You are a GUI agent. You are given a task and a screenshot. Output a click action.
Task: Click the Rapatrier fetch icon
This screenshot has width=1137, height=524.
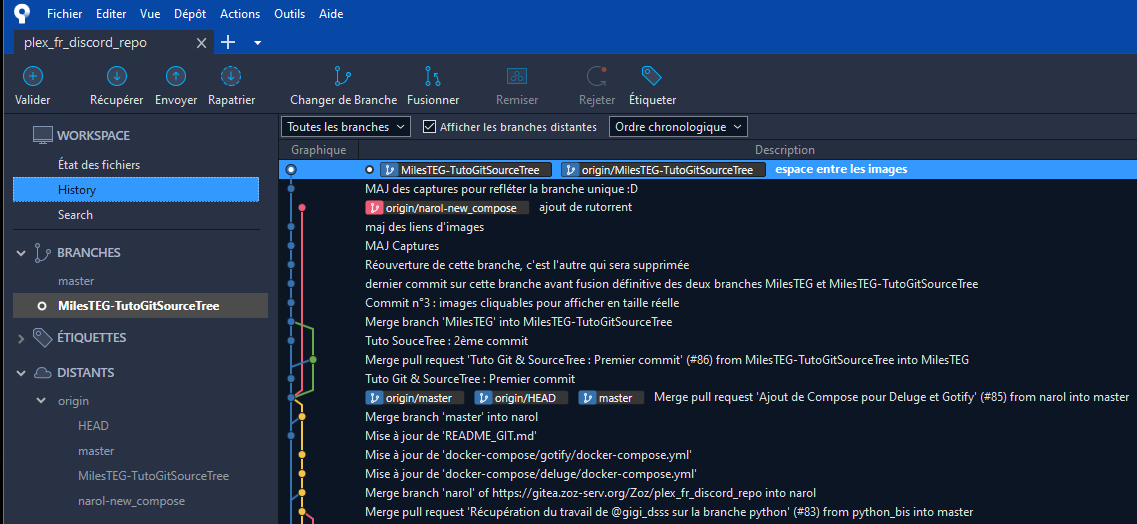click(231, 75)
